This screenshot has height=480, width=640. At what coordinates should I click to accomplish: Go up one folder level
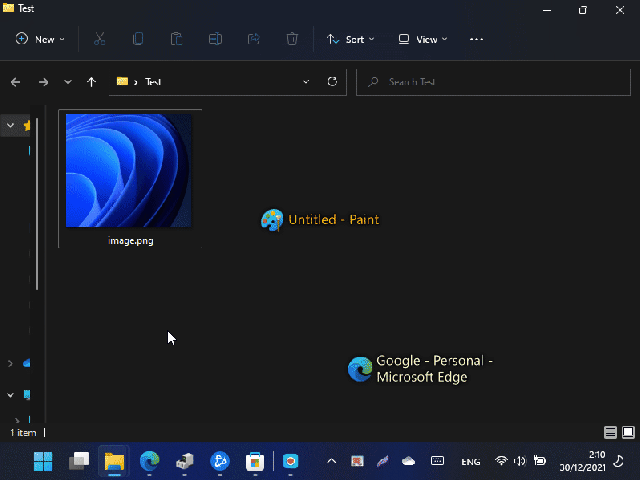pos(91,82)
